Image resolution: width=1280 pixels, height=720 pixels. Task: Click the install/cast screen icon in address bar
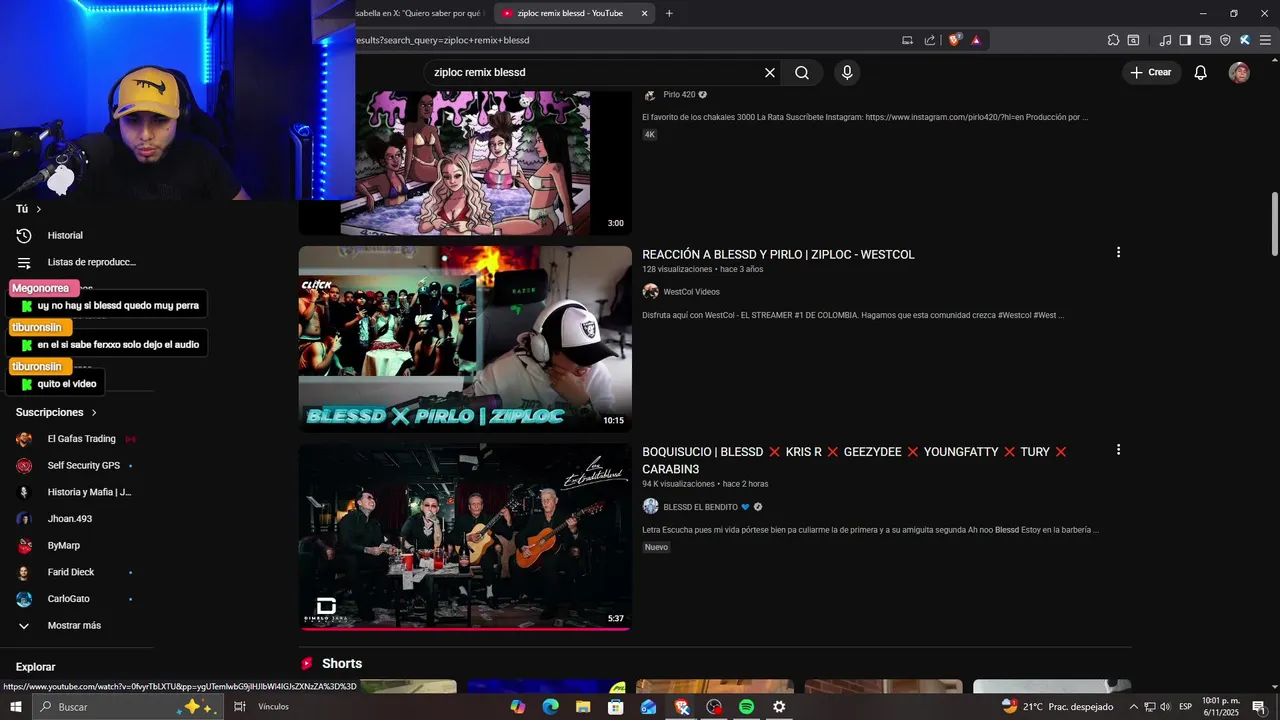(907, 41)
